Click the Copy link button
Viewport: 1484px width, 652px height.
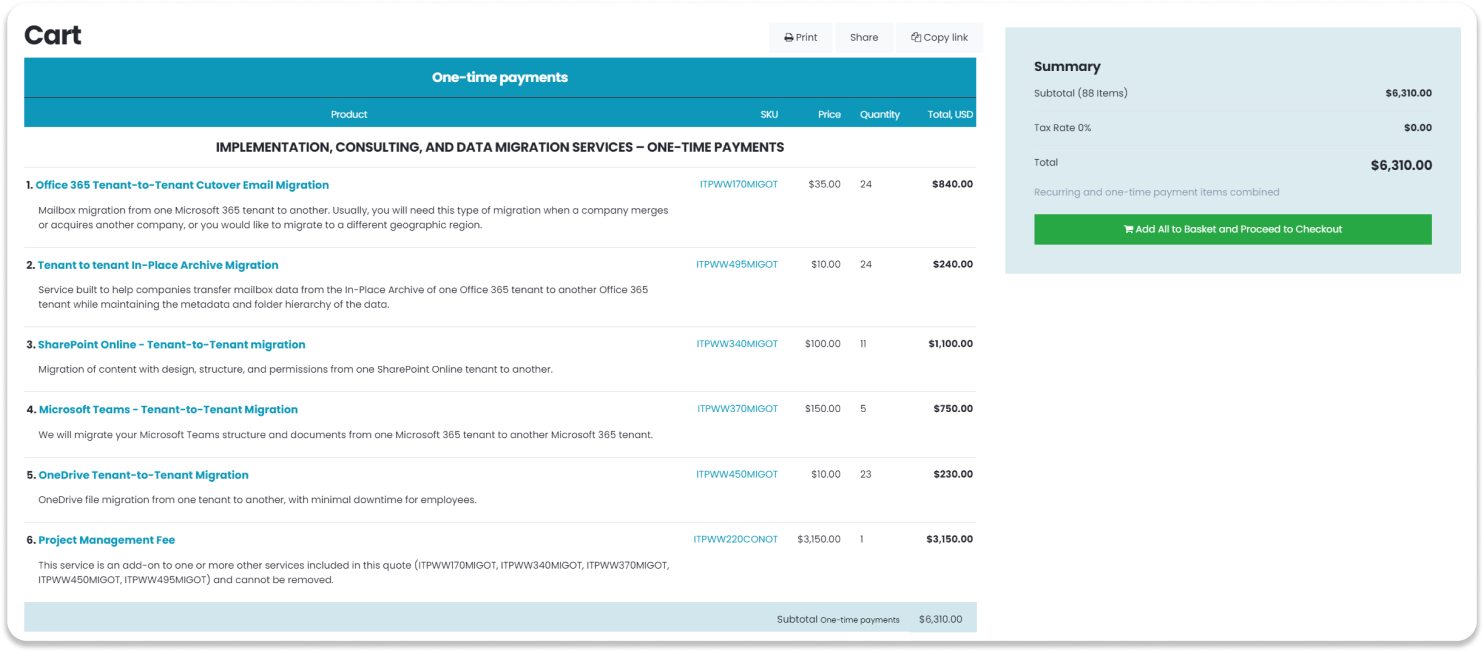pyautogui.click(x=939, y=37)
